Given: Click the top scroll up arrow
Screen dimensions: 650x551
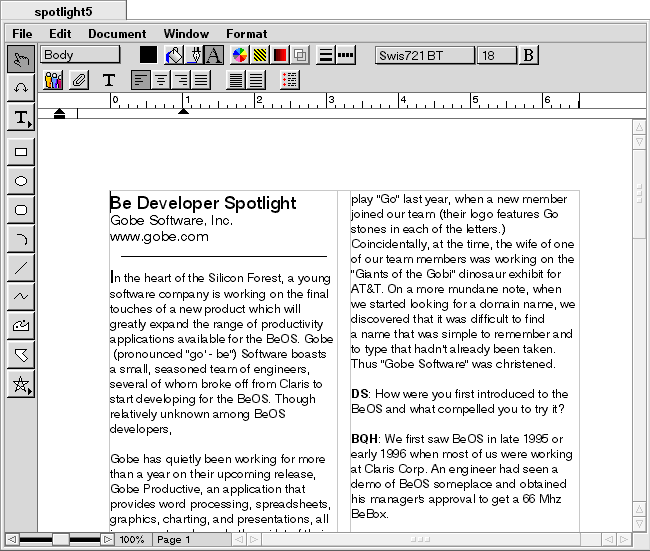Looking at the screenshot, I should tap(639, 127).
